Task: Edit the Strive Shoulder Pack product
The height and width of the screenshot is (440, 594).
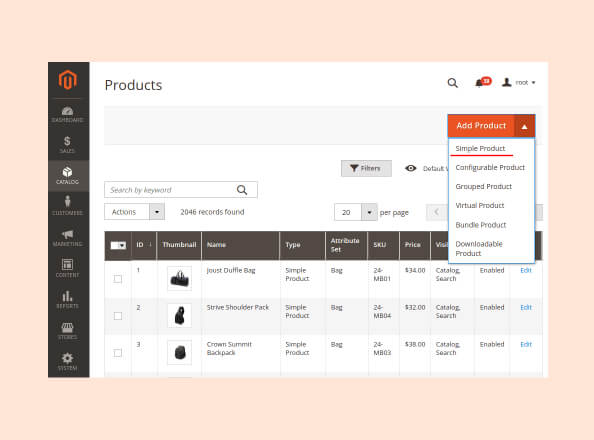Action: [x=526, y=307]
